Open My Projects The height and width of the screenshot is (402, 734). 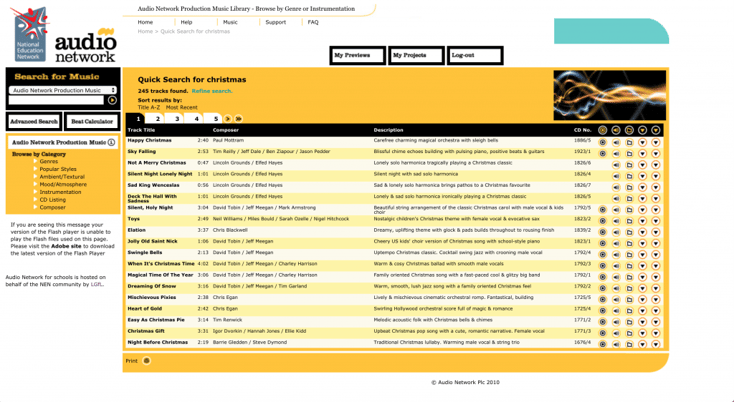coord(416,55)
